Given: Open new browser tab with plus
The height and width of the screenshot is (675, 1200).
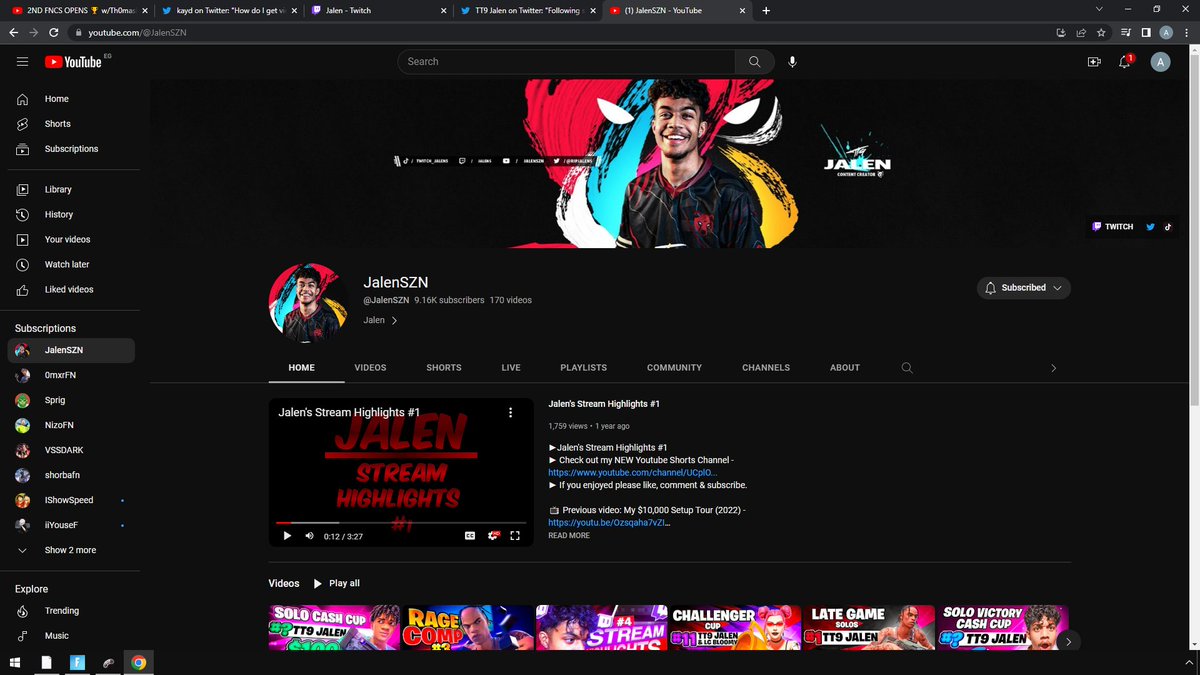Looking at the screenshot, I should tap(766, 10).
